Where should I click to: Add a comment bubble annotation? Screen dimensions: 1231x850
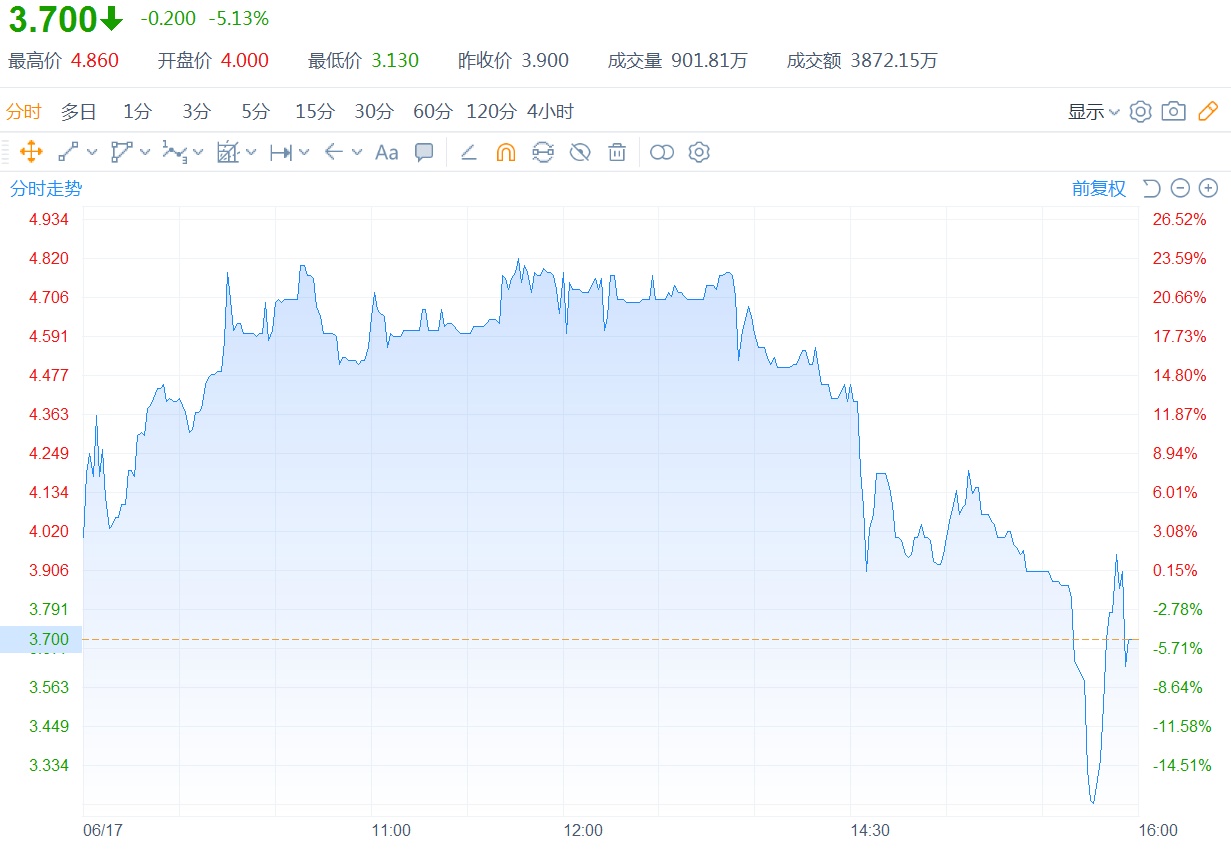(x=424, y=152)
